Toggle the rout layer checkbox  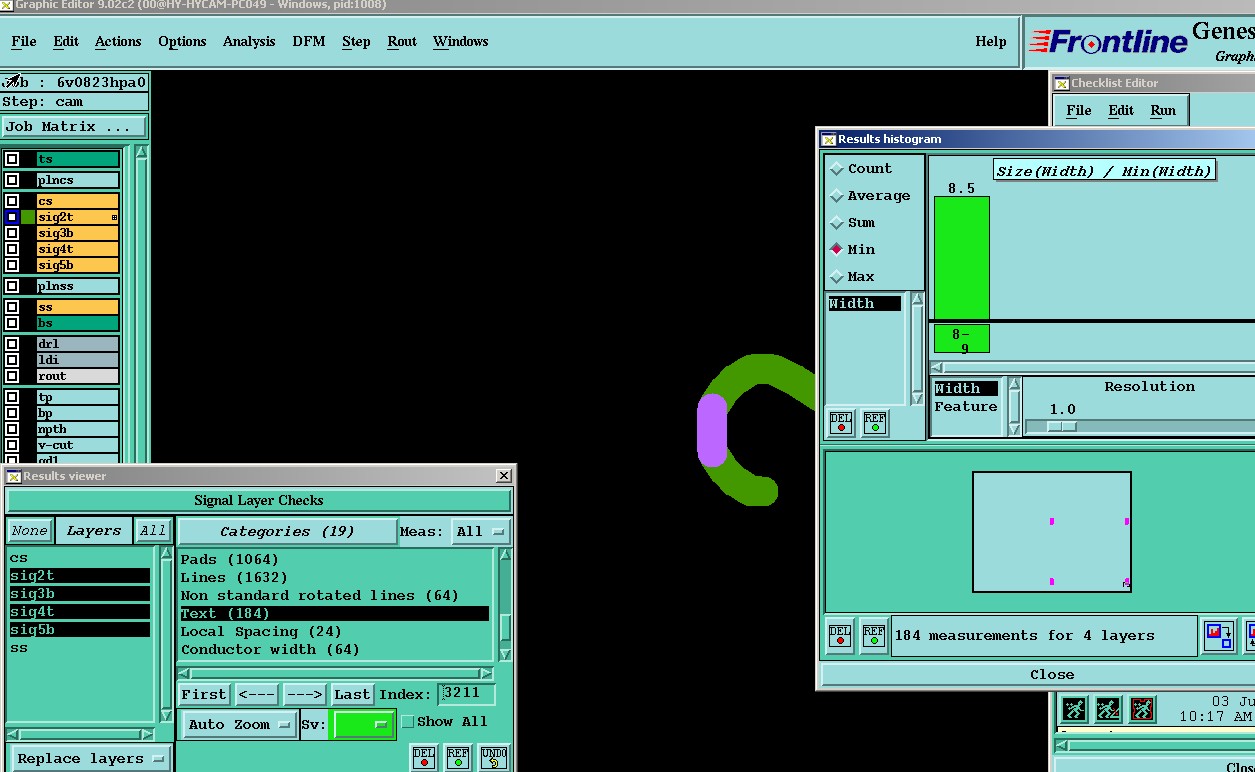click(12, 376)
